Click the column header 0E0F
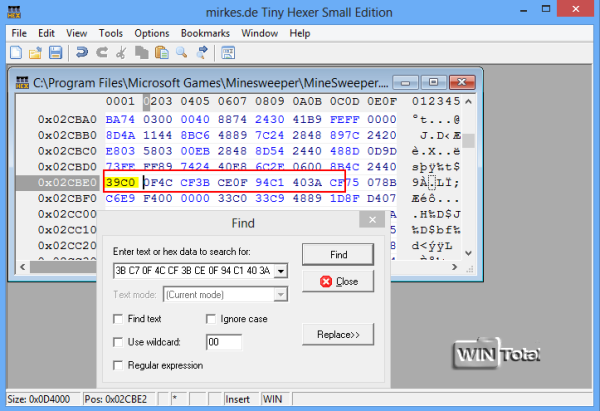The height and width of the screenshot is (411, 600). point(382,101)
